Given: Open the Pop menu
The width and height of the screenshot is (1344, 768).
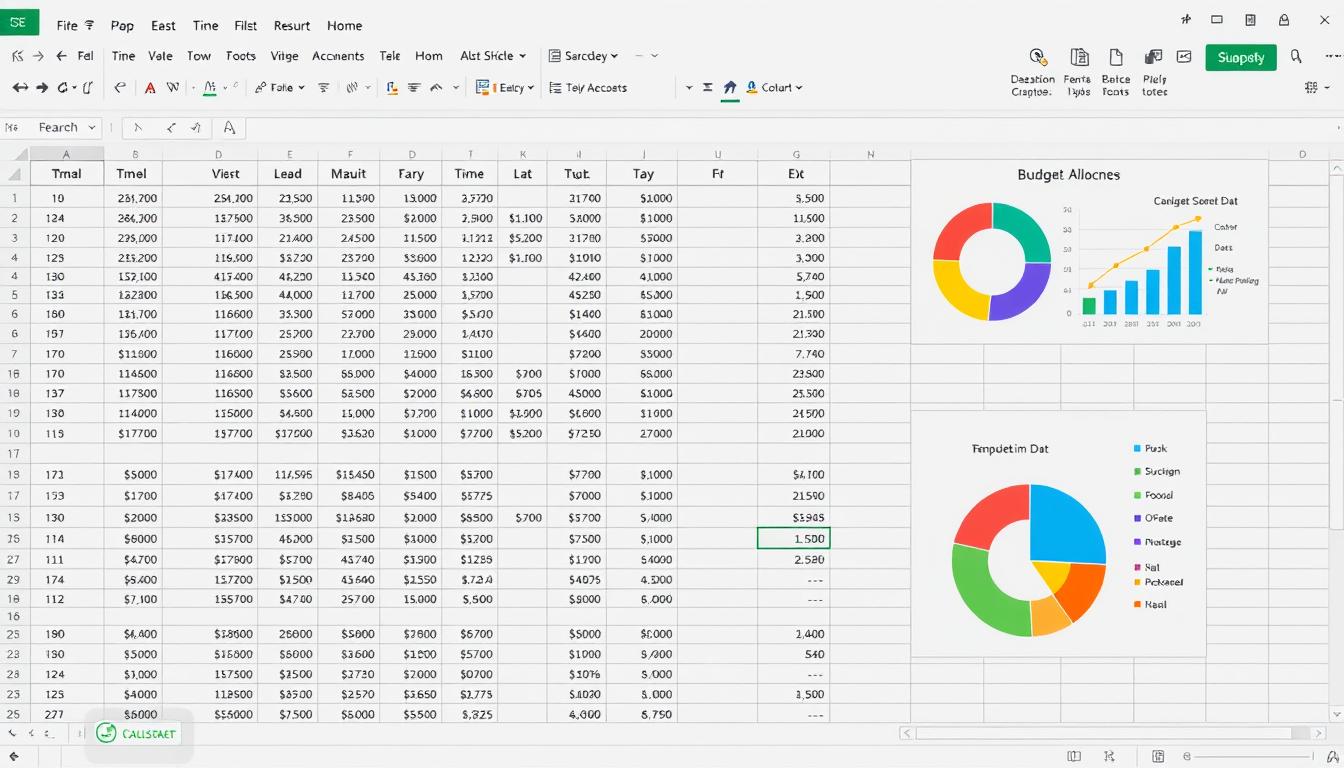Looking at the screenshot, I should pos(122,25).
